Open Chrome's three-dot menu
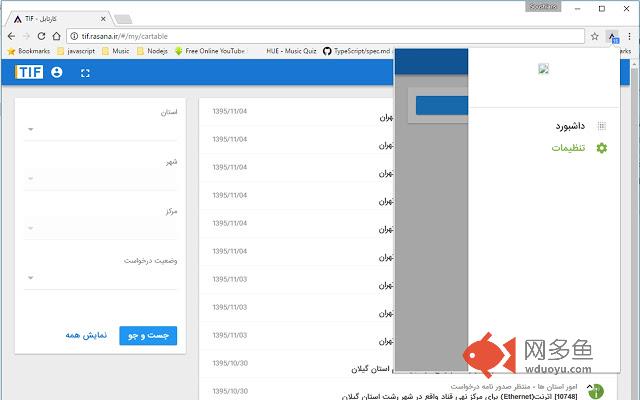The image size is (640, 400). pos(629,36)
